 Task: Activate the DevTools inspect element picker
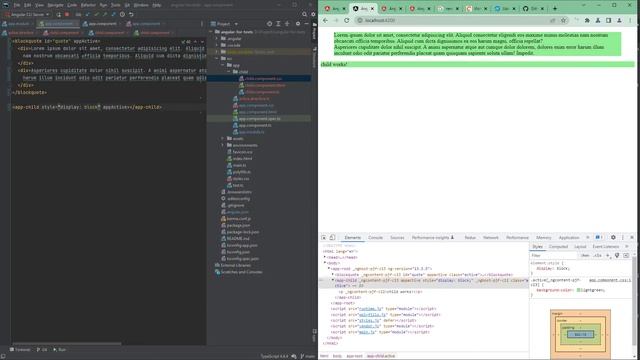(324, 238)
